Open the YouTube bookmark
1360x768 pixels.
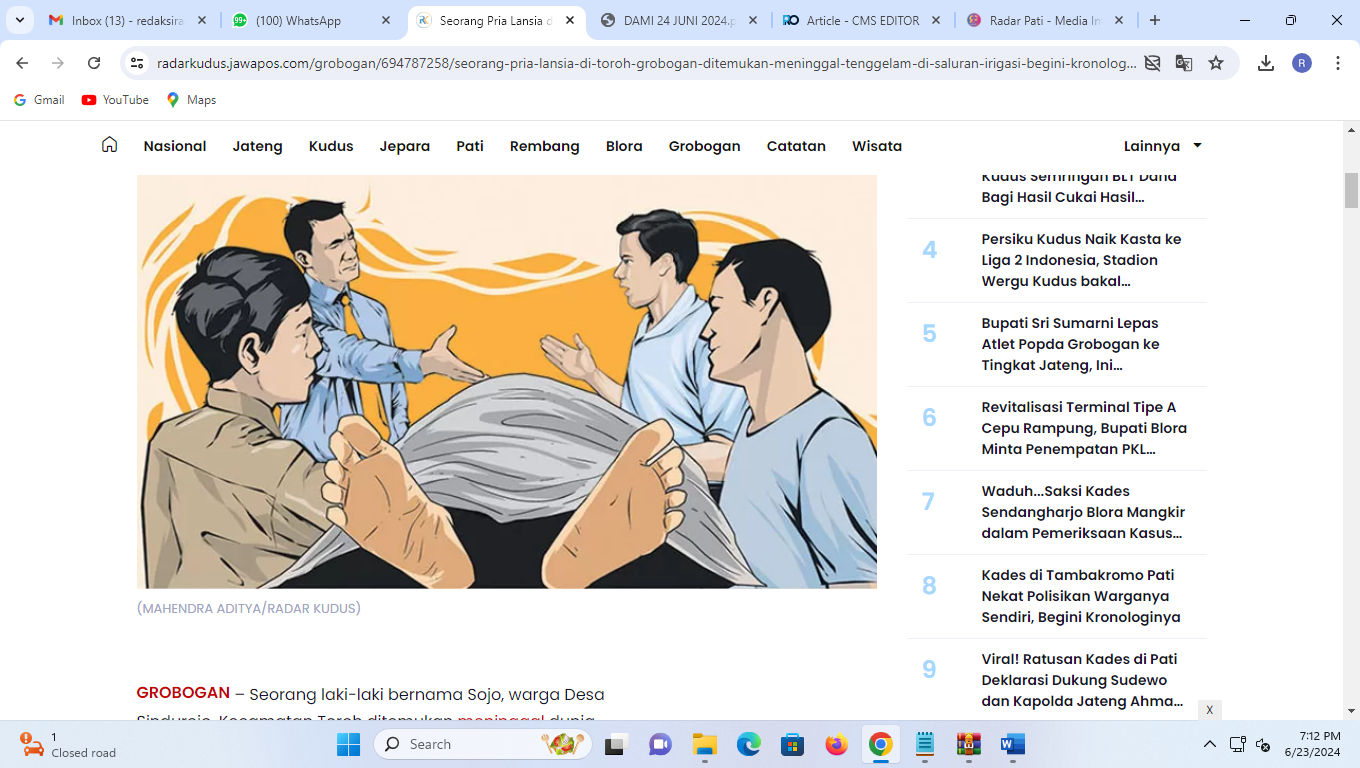tap(115, 100)
